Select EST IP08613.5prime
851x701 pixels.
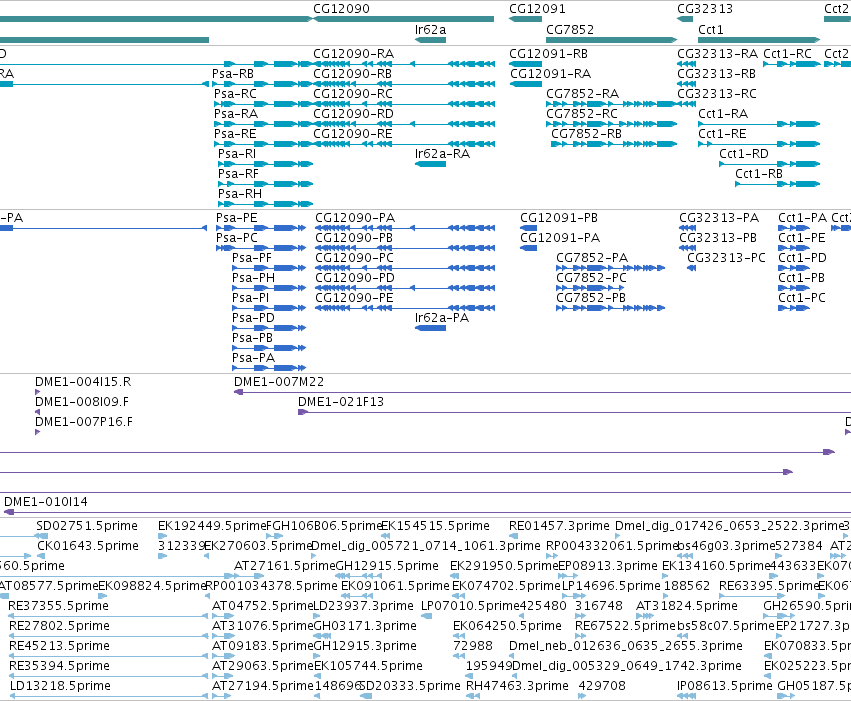coord(725,686)
